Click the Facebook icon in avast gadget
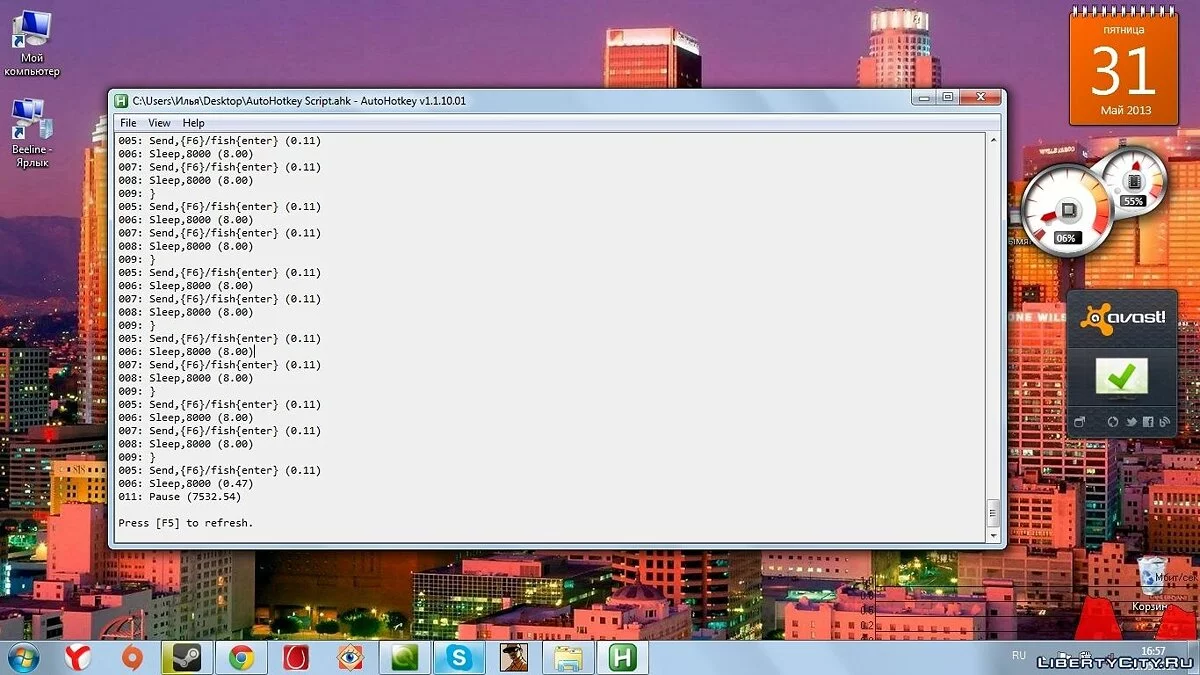Image resolution: width=1200 pixels, height=675 pixels. 1147,422
